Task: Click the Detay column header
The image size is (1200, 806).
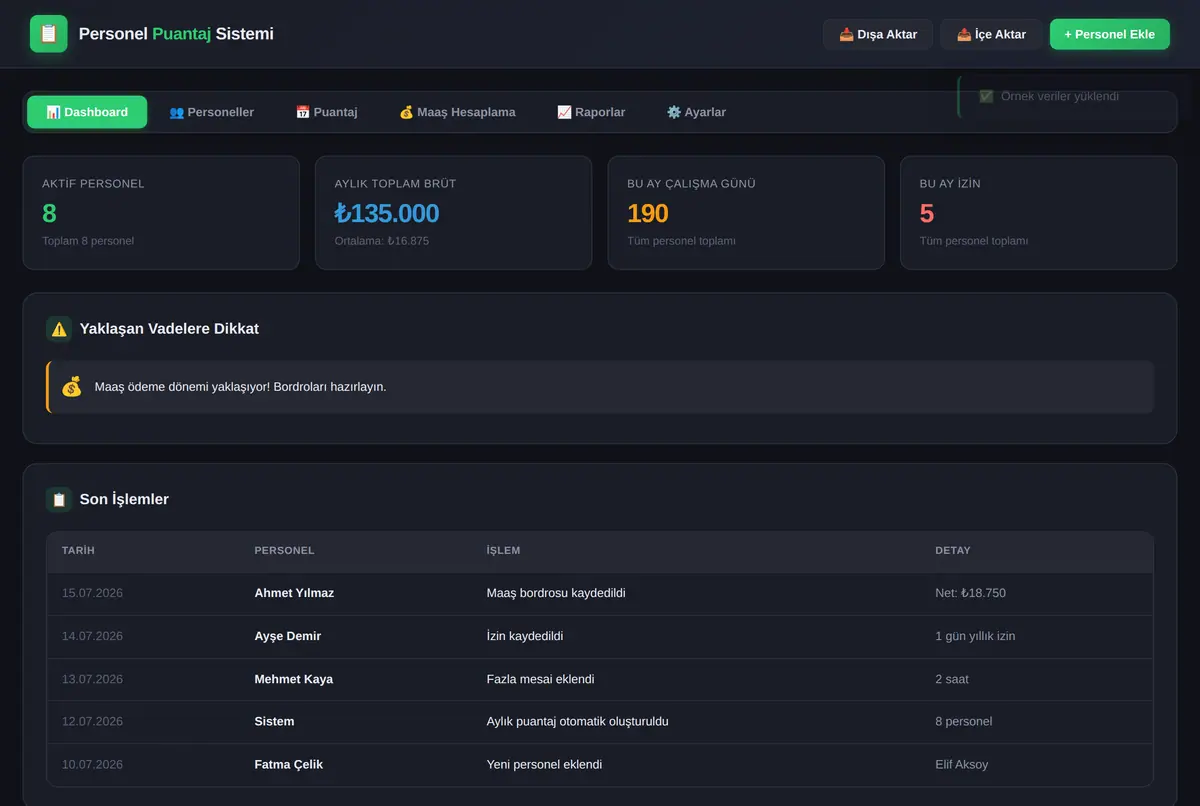Action: coord(953,551)
